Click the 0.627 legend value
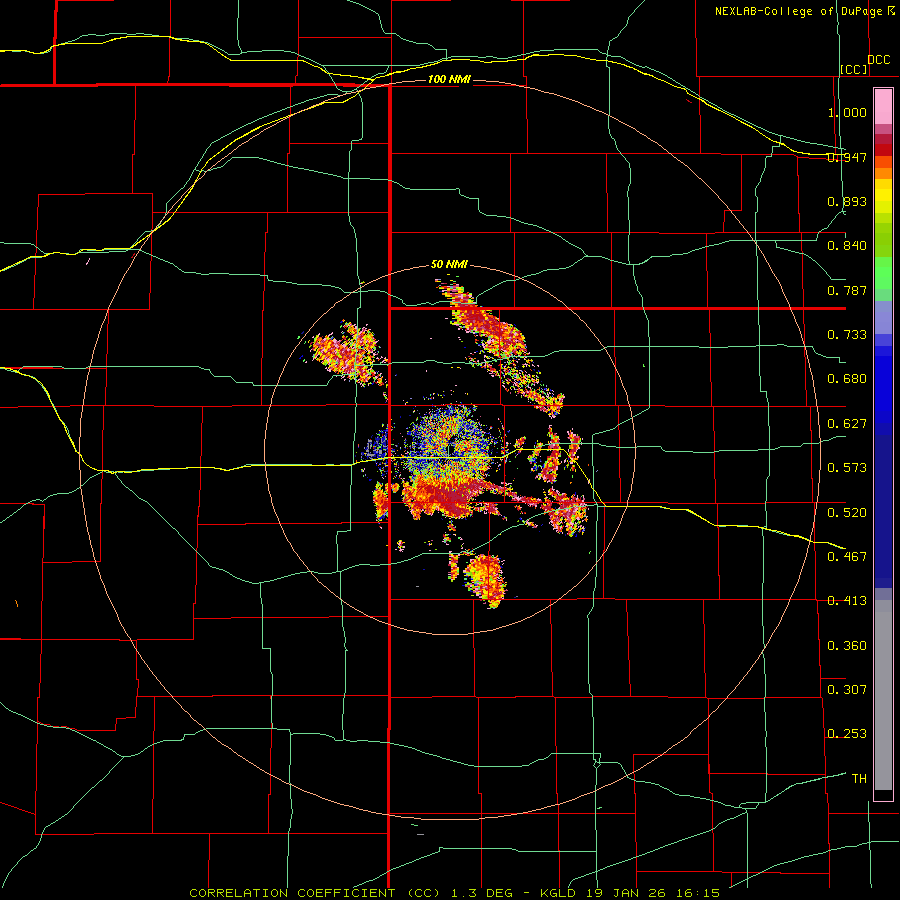Image resolution: width=900 pixels, height=900 pixels. click(847, 424)
